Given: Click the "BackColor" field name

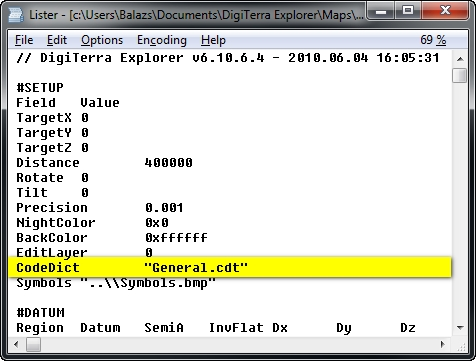Looking at the screenshot, I should point(52,238).
